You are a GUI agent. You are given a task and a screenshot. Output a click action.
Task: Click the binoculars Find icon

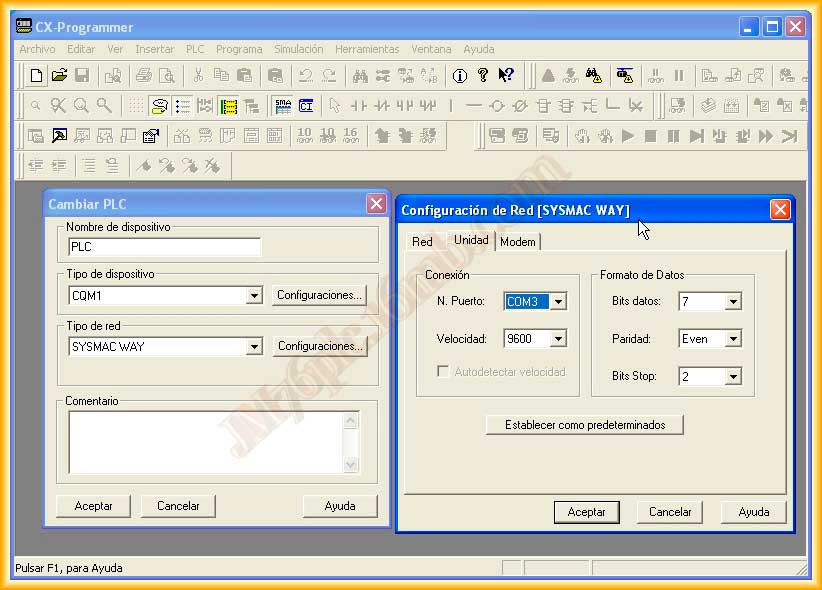(360, 75)
